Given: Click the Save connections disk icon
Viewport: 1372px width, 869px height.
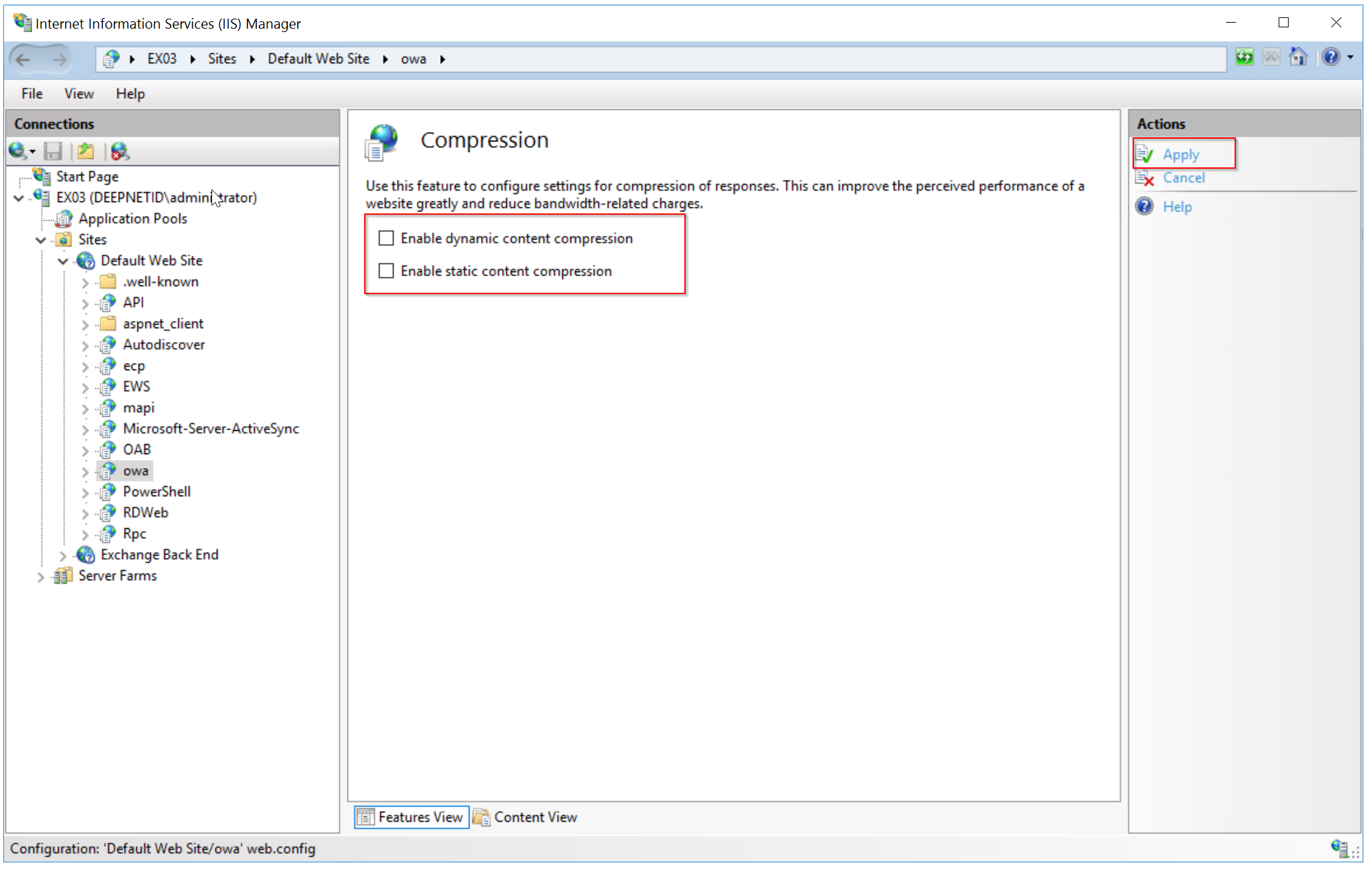Looking at the screenshot, I should coord(53,151).
